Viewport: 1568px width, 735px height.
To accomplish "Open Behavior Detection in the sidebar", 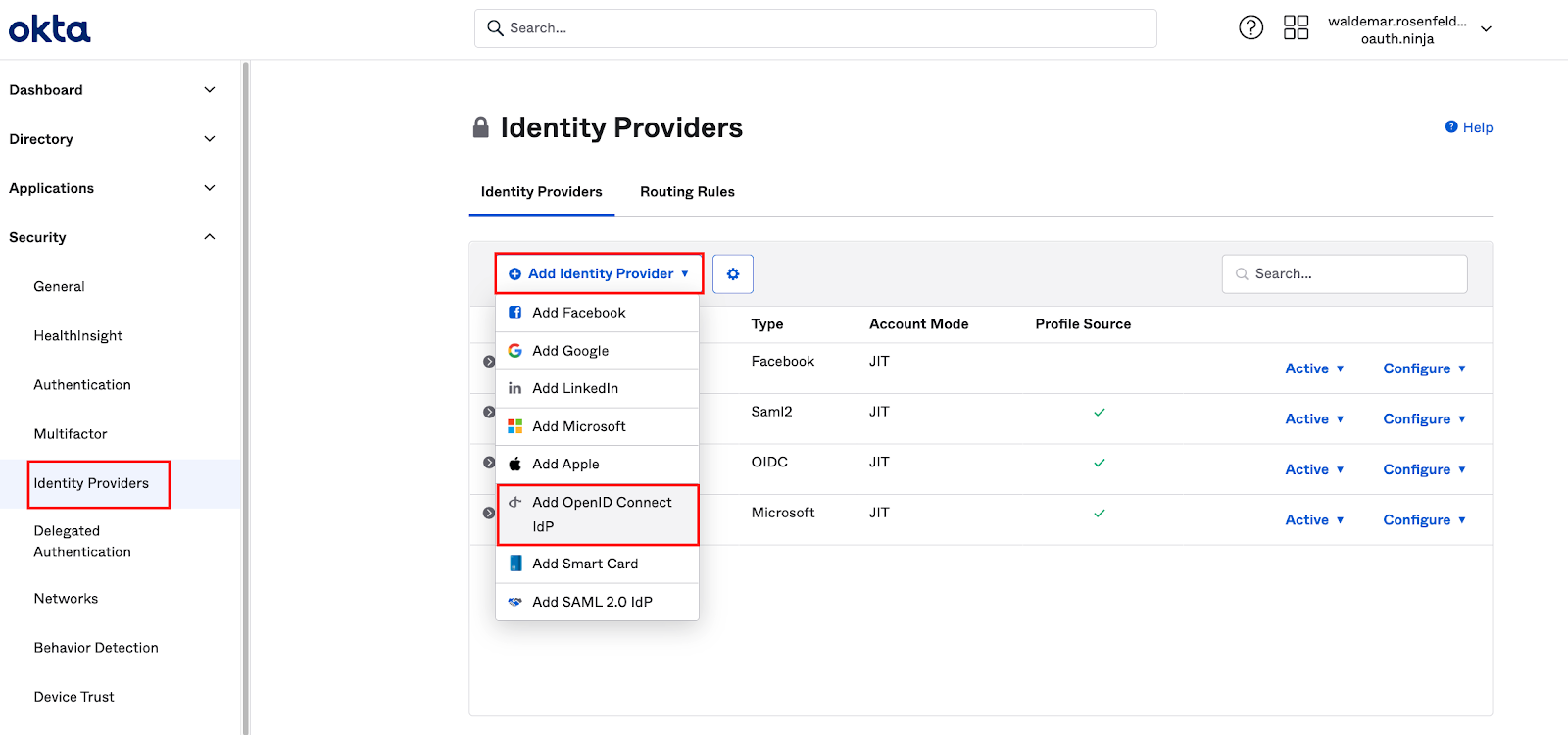I will coord(96,648).
